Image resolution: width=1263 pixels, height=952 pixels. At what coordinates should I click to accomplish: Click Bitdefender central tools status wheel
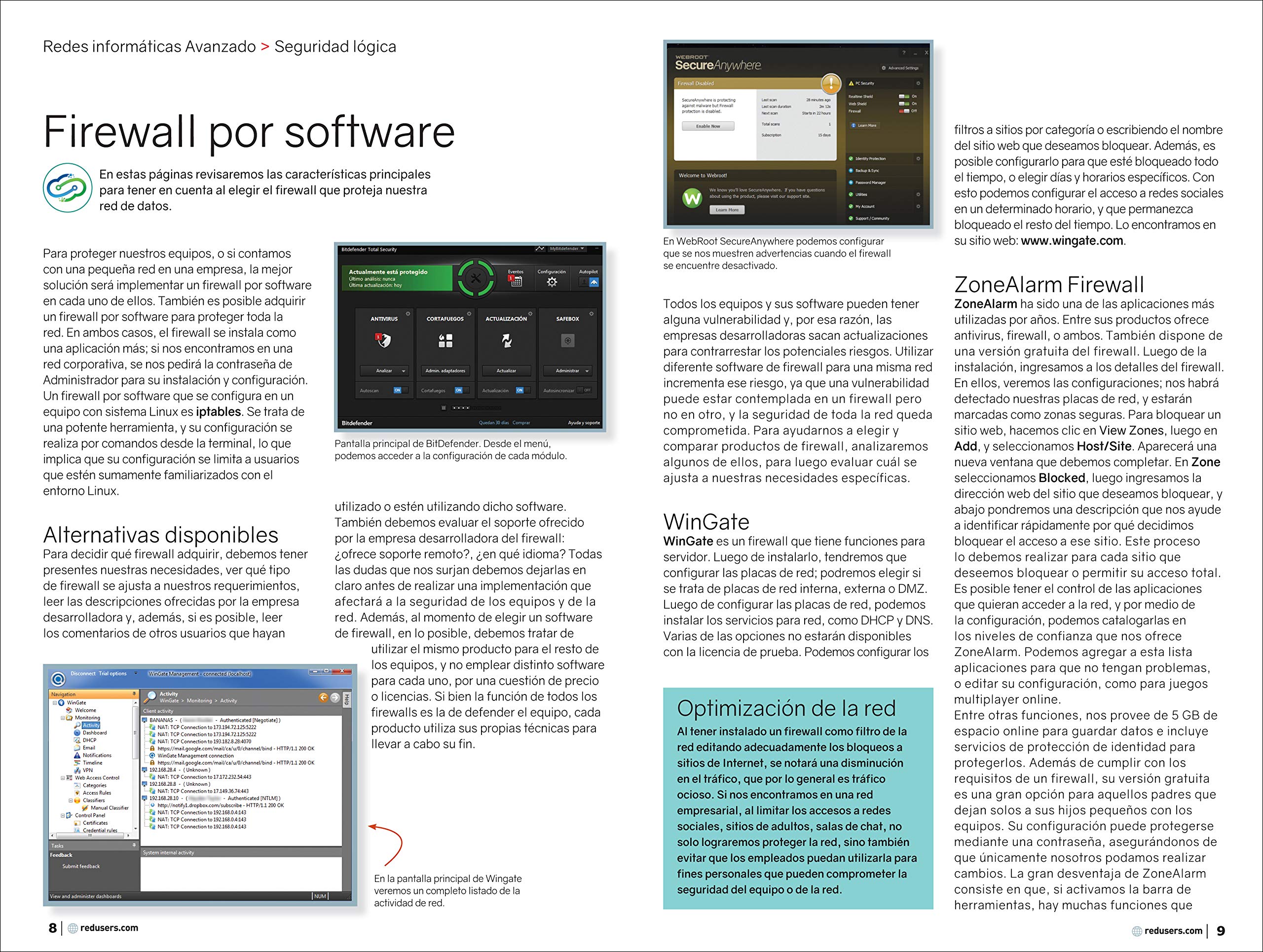point(476,279)
